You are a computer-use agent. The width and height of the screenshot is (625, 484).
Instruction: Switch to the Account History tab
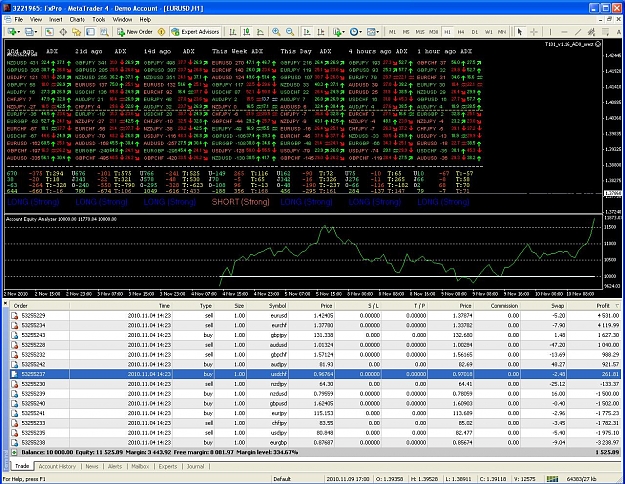[x=57, y=466]
